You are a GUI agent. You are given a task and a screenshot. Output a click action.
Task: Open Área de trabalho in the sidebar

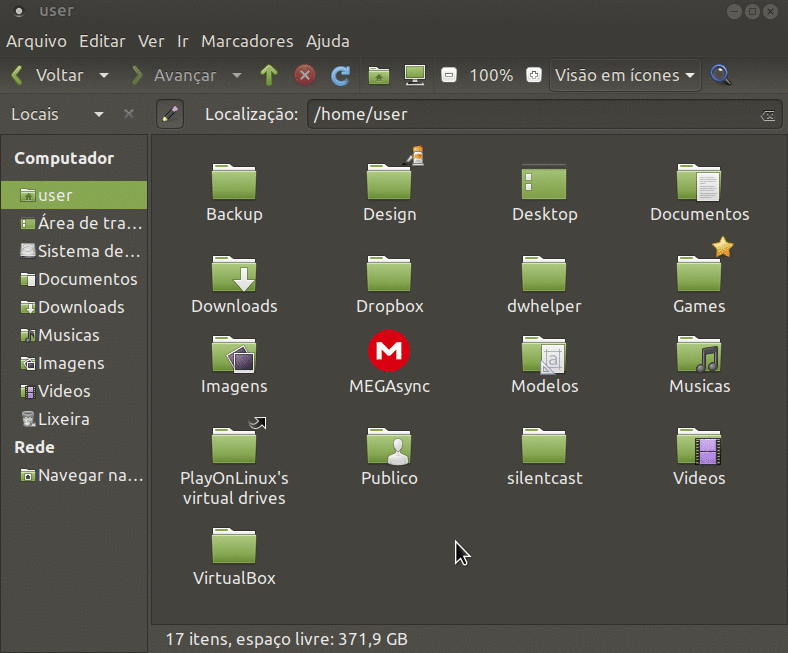pos(74,223)
